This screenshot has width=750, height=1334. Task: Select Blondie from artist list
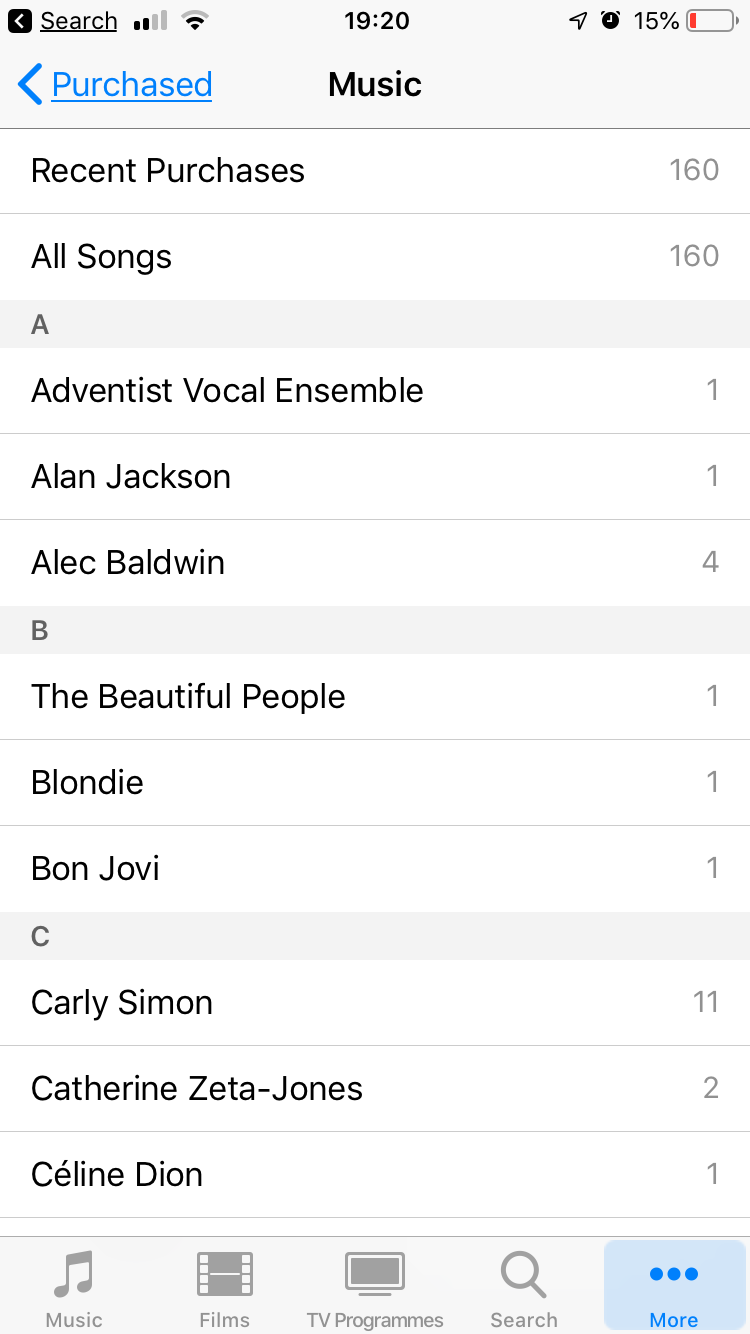375,783
